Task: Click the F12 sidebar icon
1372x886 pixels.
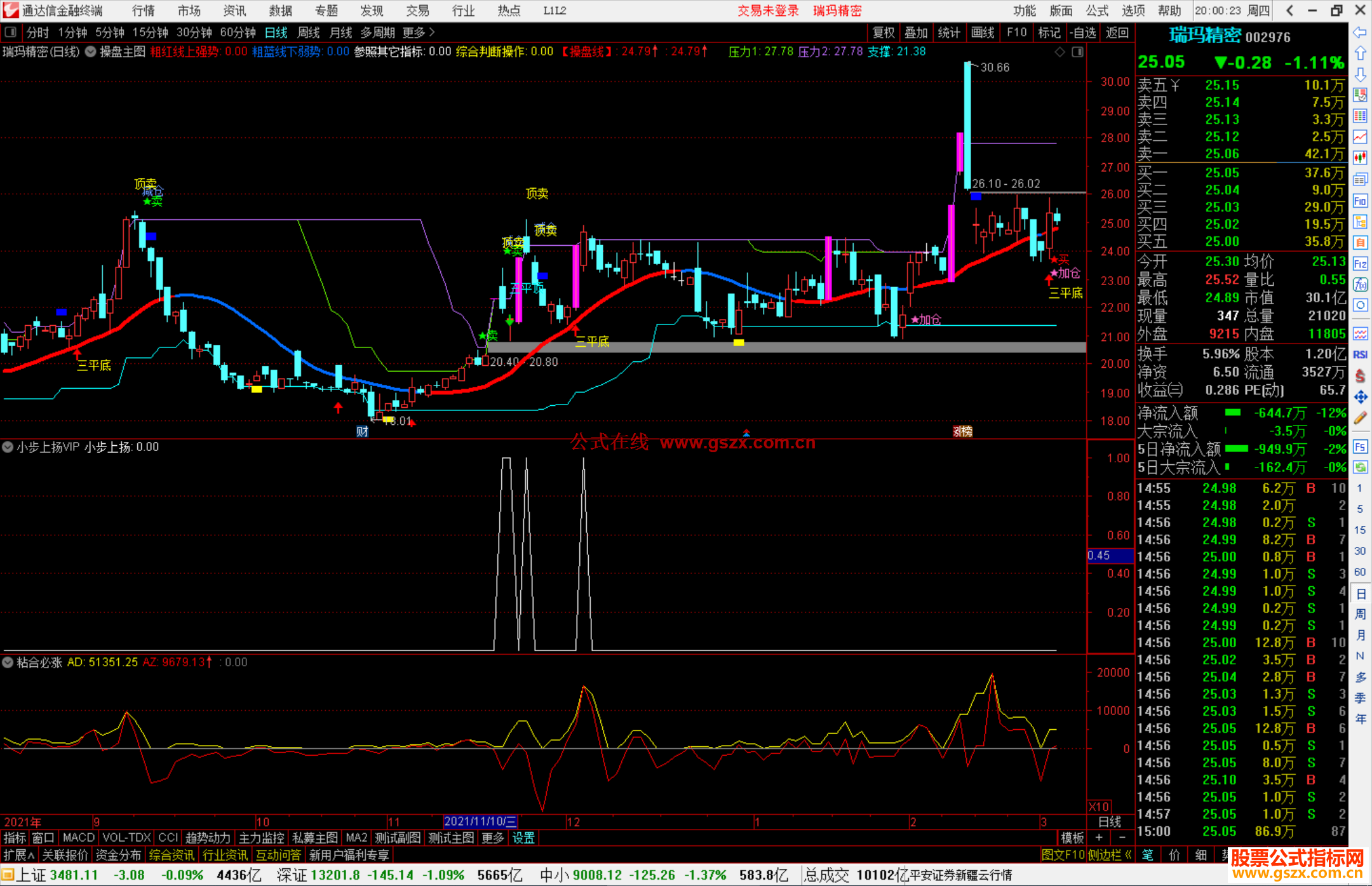Action: [x=1360, y=264]
